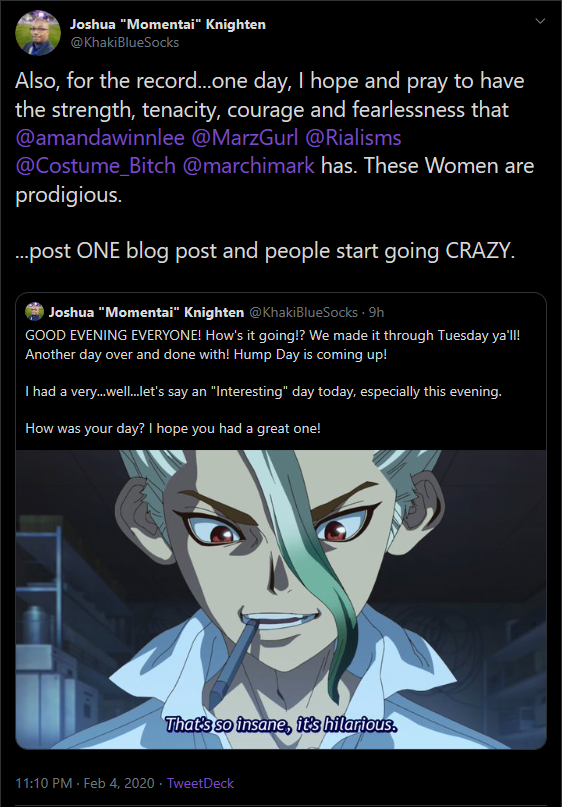The height and width of the screenshot is (807, 562).
Task: Click the main tweet text starting with 'Also, for the record'
Action: point(275,138)
